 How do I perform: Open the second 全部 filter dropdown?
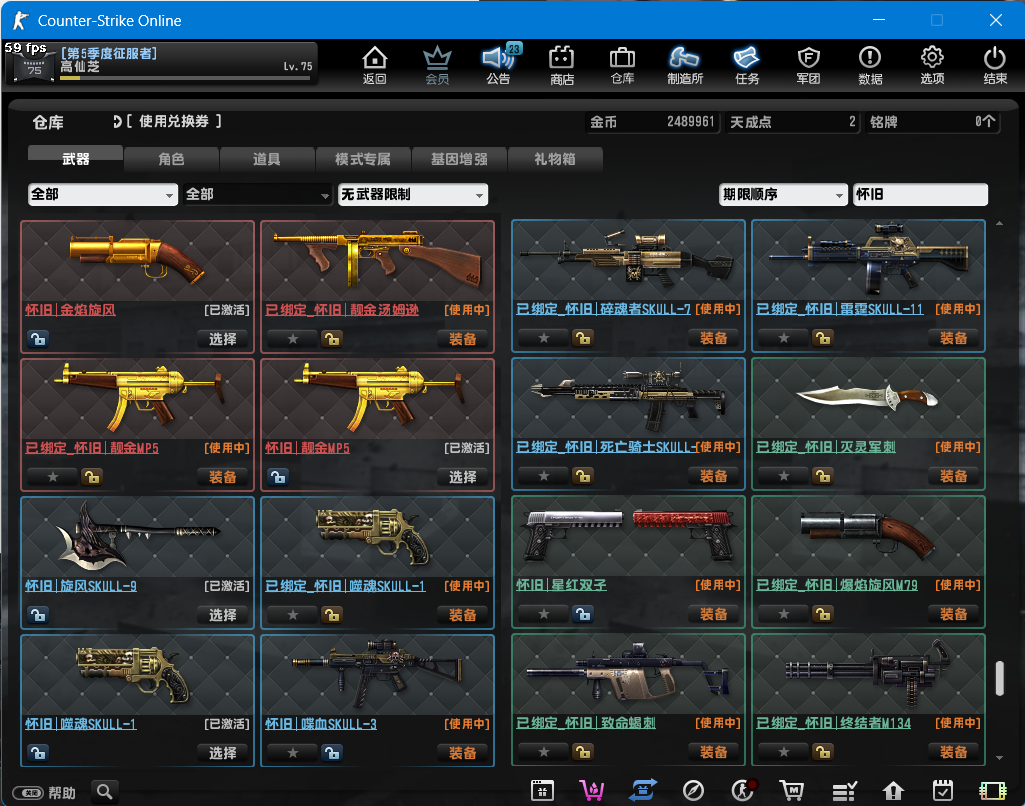point(258,194)
